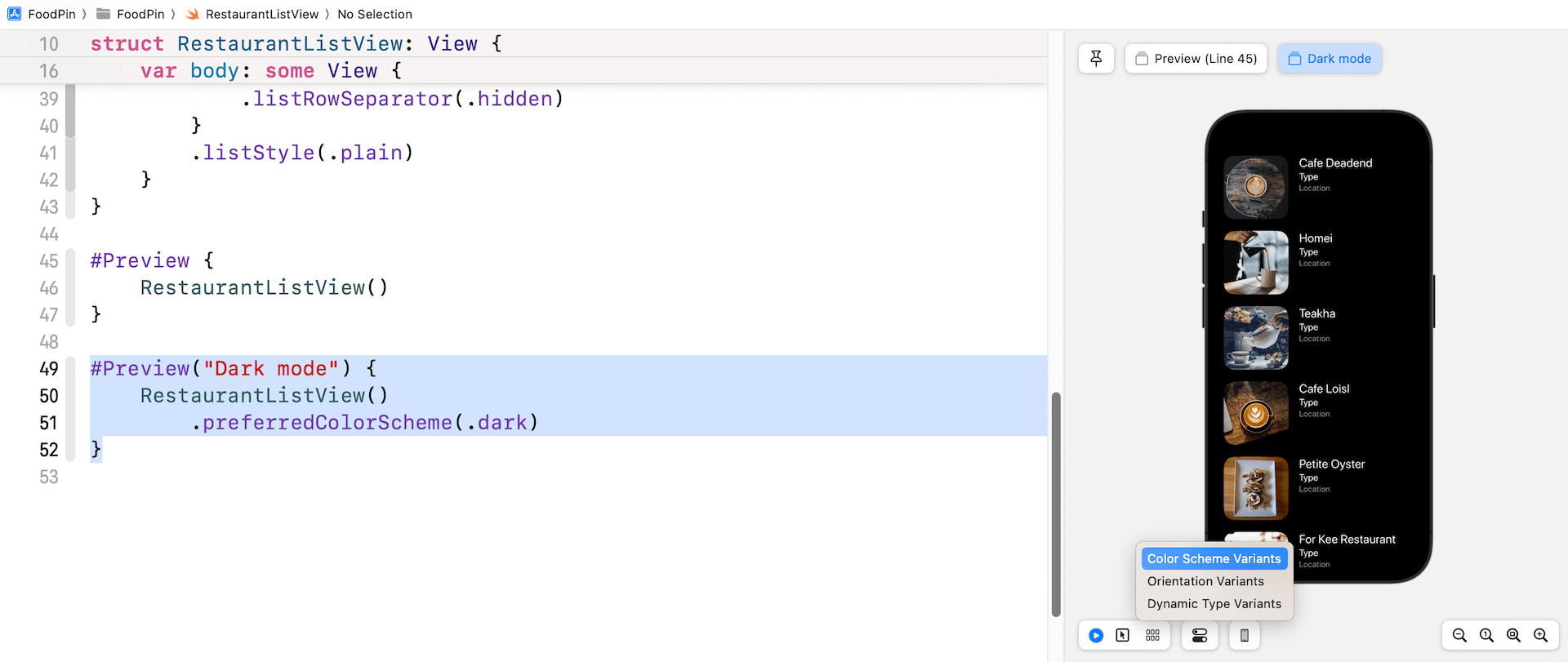
Task: Activate the selectable preview mode icon
Action: click(1123, 635)
